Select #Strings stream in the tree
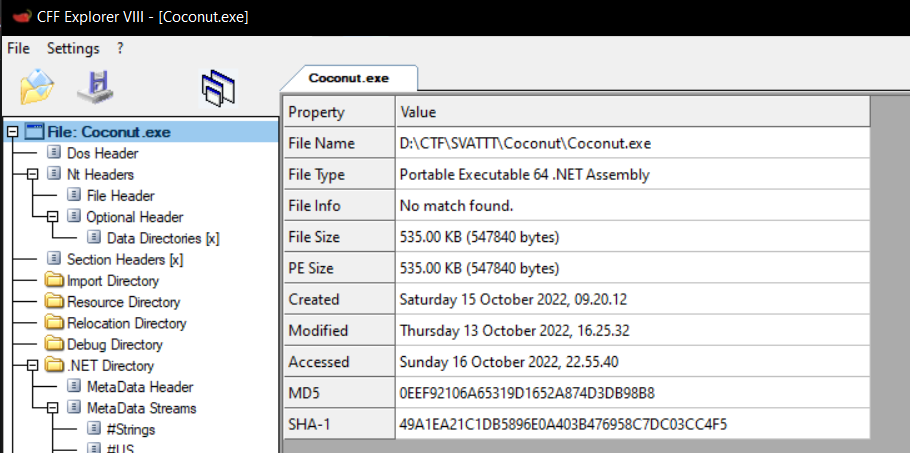This screenshot has height=453, width=910. 131,430
